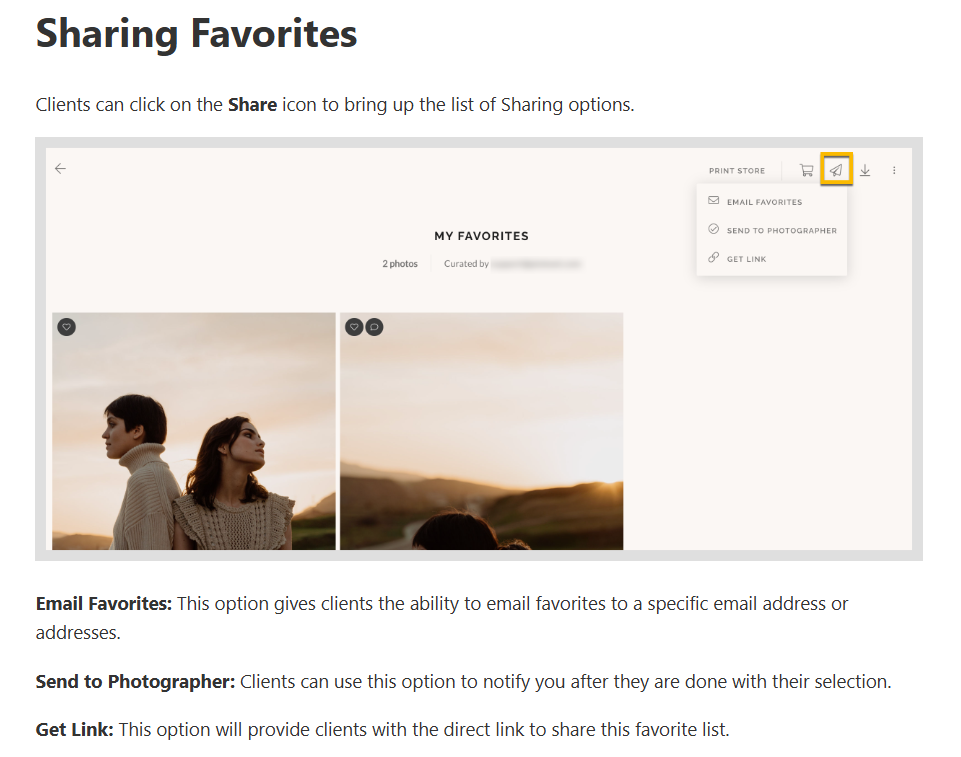Click the chain link icon in menu
This screenshot has height=757, width=961.
click(x=713, y=257)
